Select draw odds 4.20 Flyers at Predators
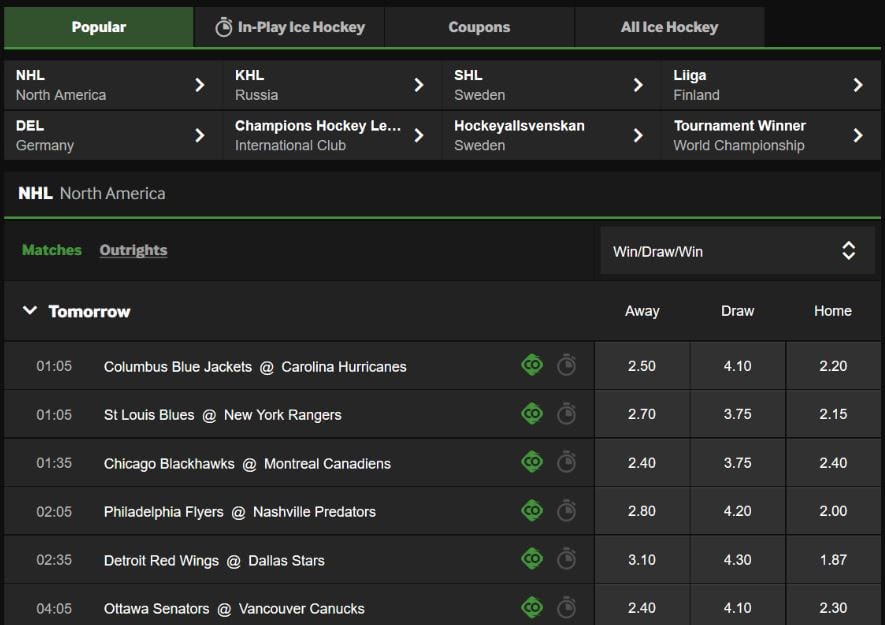The image size is (885, 625). 737,511
